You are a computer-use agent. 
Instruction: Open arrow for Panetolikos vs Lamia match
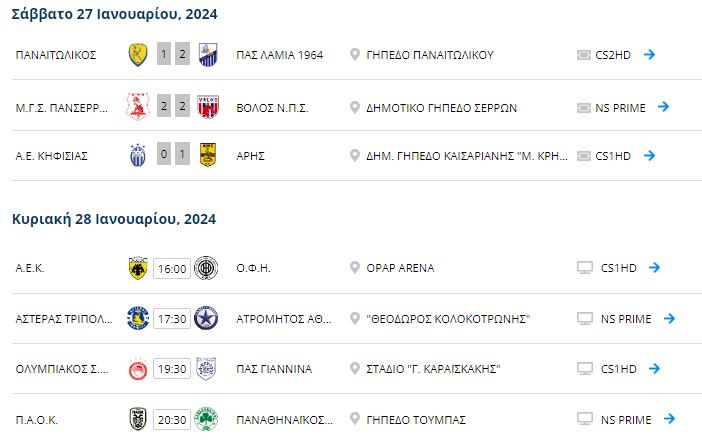tap(649, 55)
